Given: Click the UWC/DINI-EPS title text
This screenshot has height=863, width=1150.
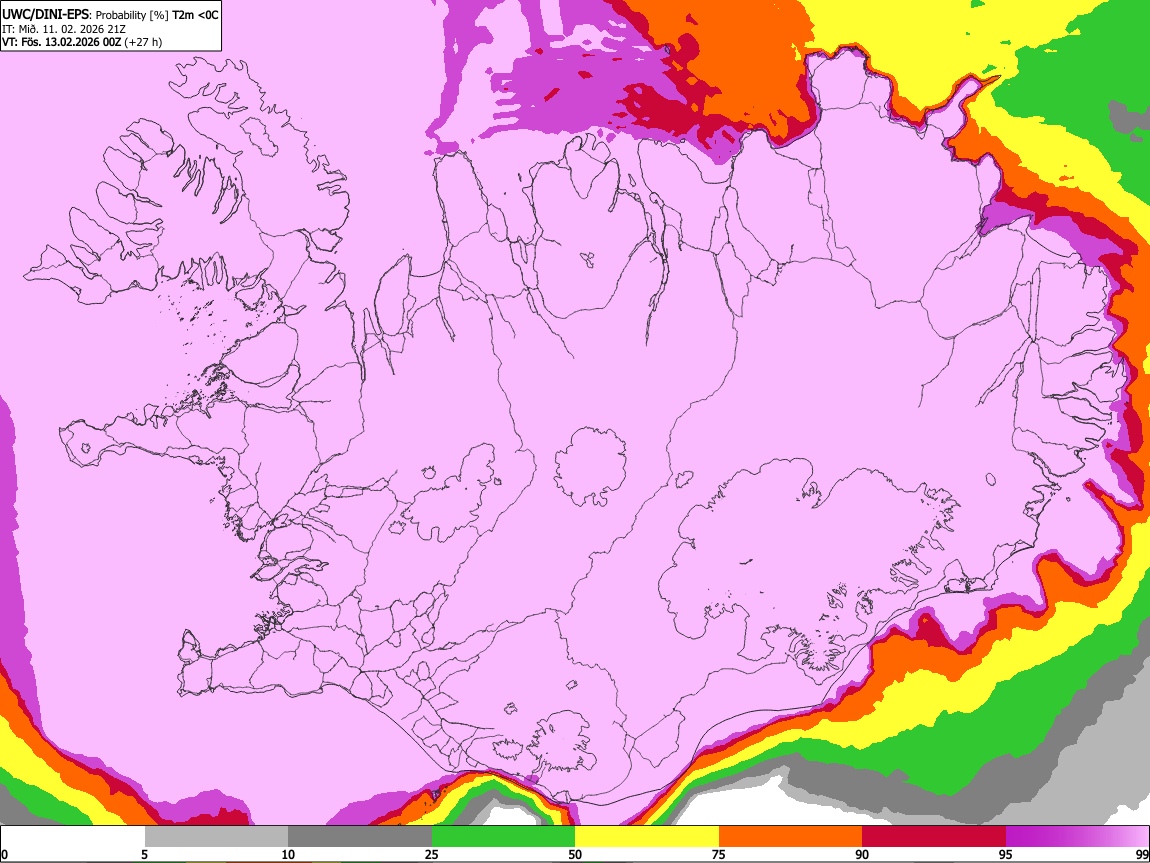Looking at the screenshot, I should pyautogui.click(x=45, y=15).
